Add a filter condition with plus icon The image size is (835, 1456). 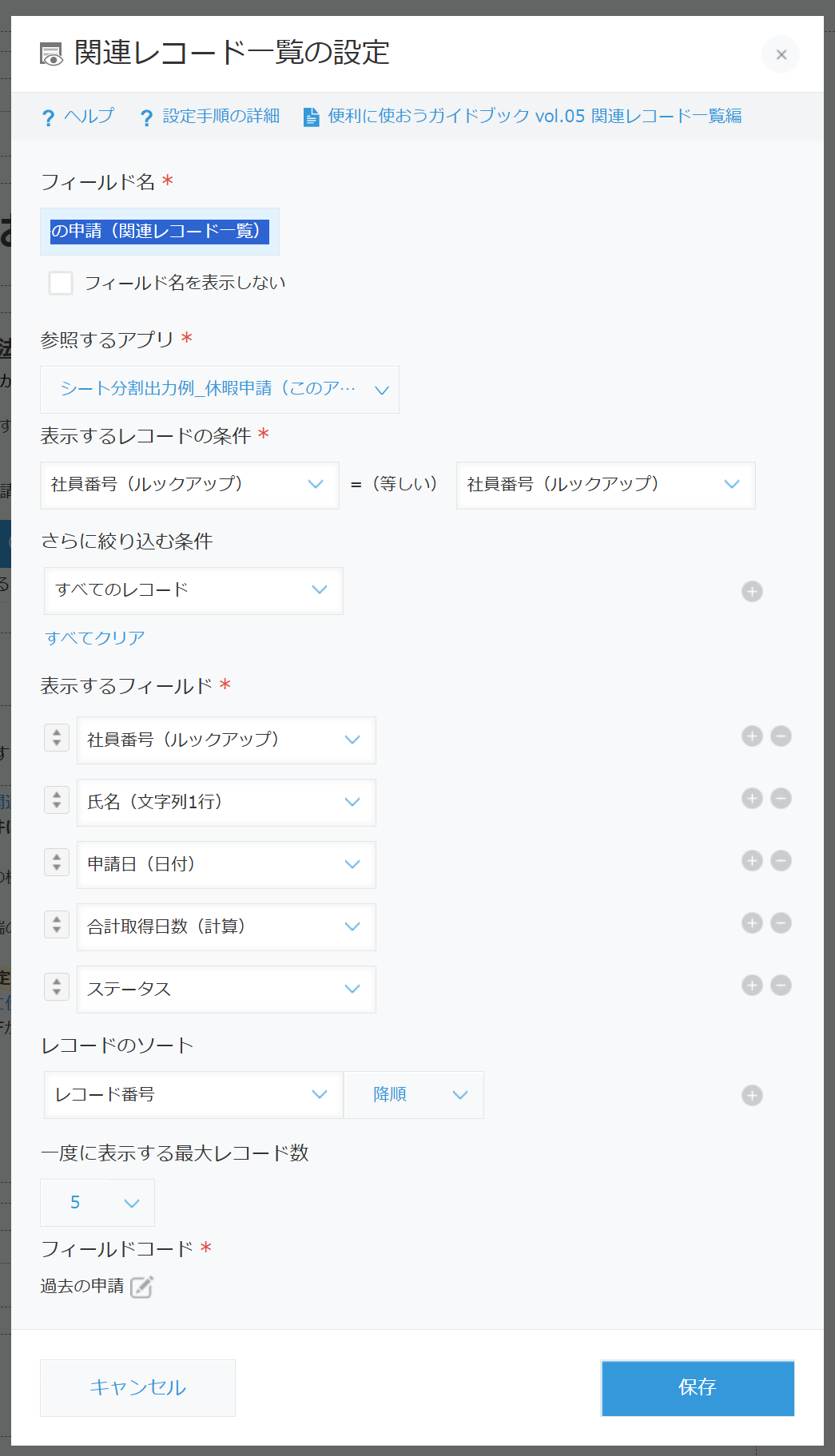(x=752, y=591)
